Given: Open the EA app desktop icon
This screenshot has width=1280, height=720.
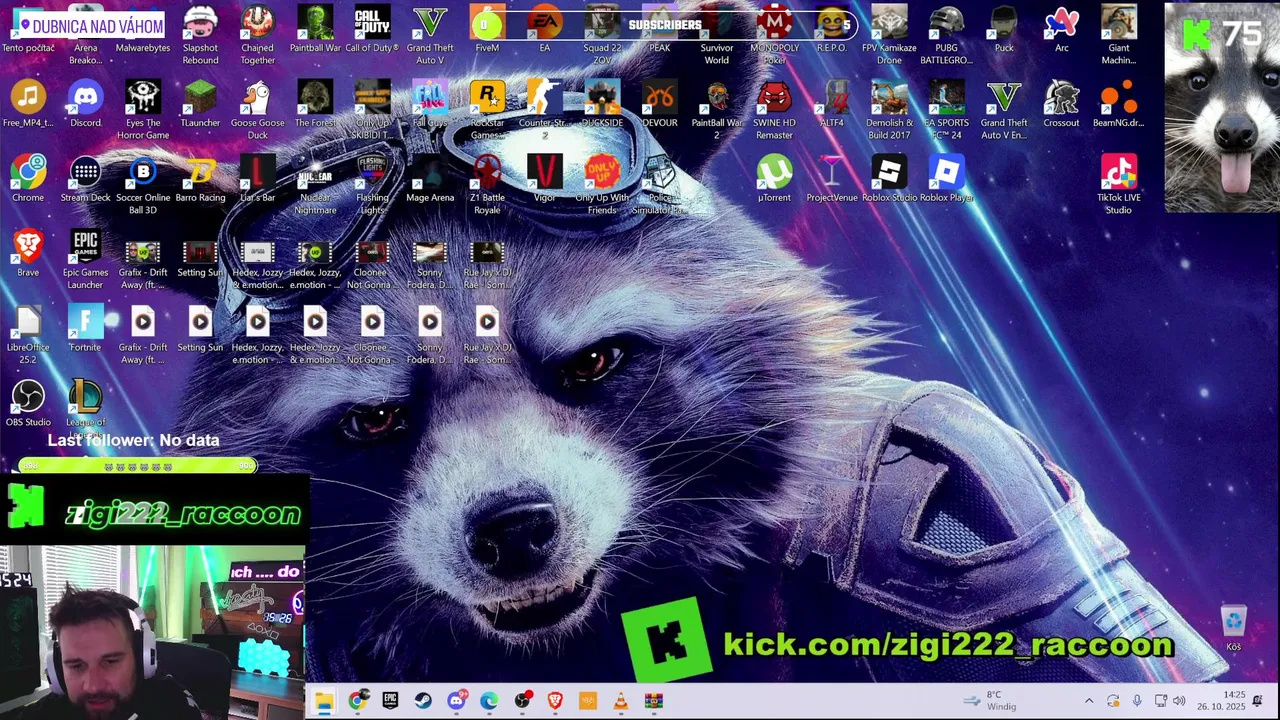Looking at the screenshot, I should [544, 30].
